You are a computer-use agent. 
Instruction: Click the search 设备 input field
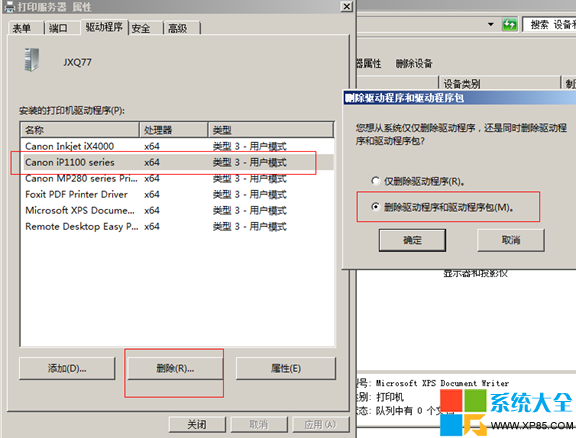pos(550,25)
